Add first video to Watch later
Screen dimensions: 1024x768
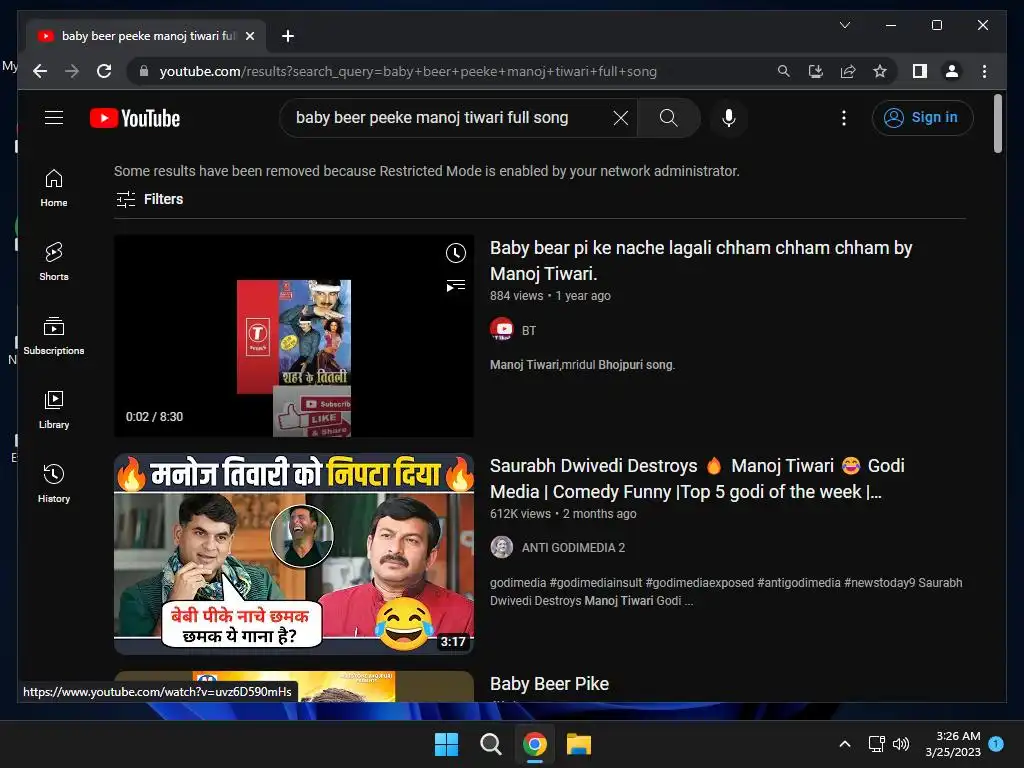click(456, 253)
